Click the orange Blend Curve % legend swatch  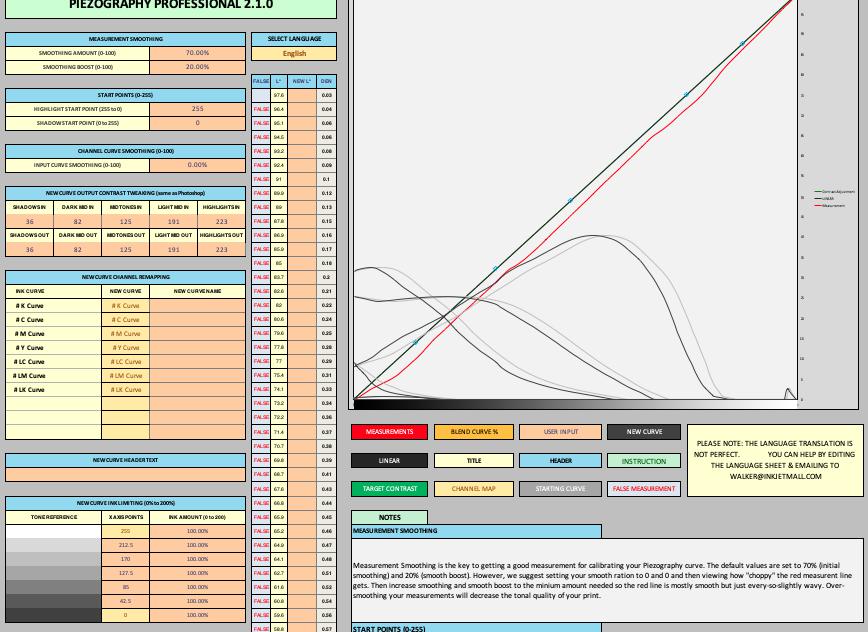(473, 432)
